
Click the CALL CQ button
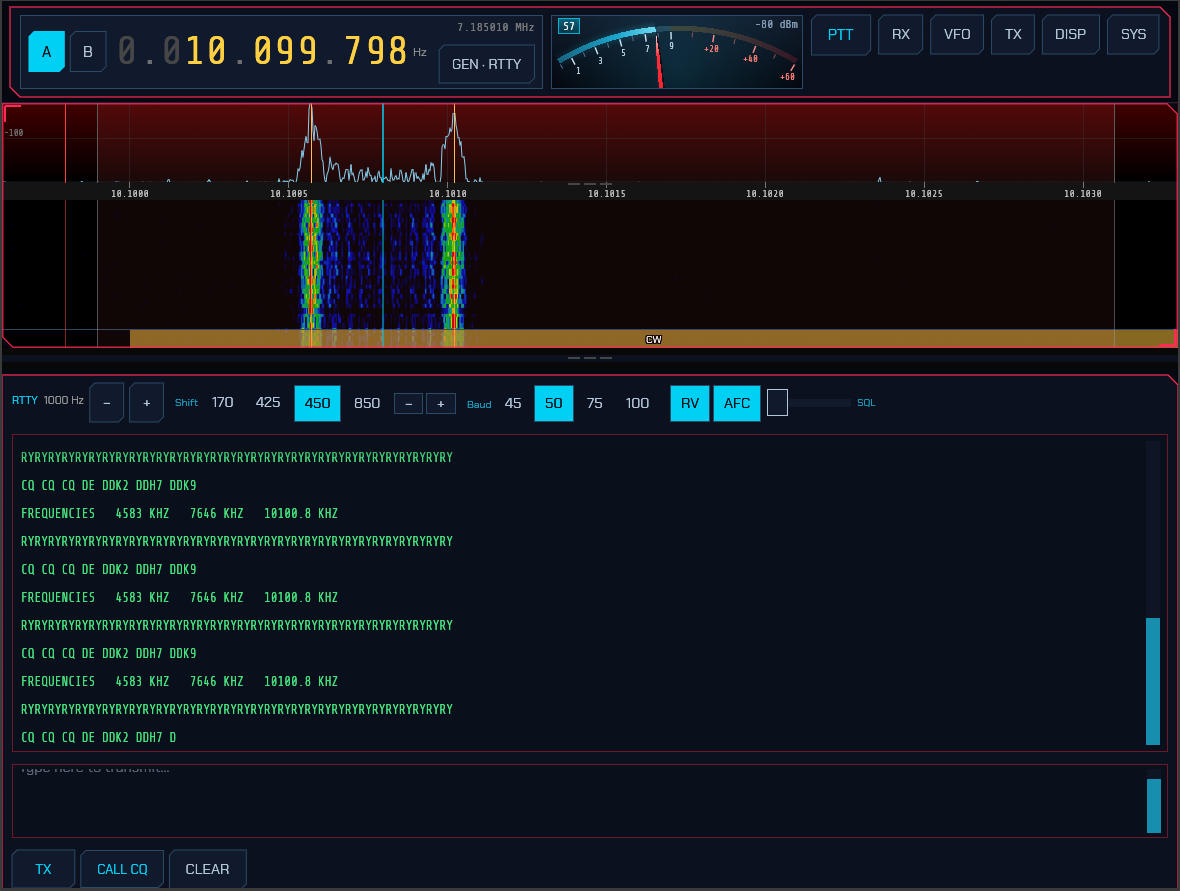pos(122,869)
